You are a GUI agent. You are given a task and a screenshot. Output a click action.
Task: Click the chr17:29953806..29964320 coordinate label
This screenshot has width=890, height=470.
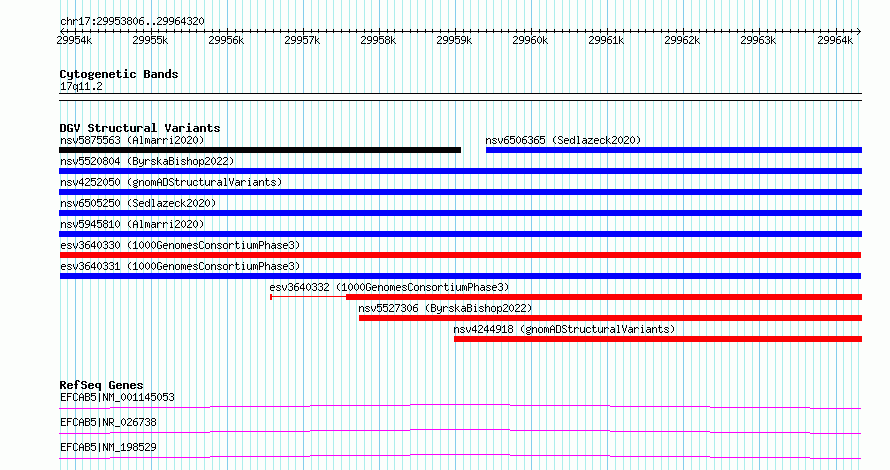(132, 22)
